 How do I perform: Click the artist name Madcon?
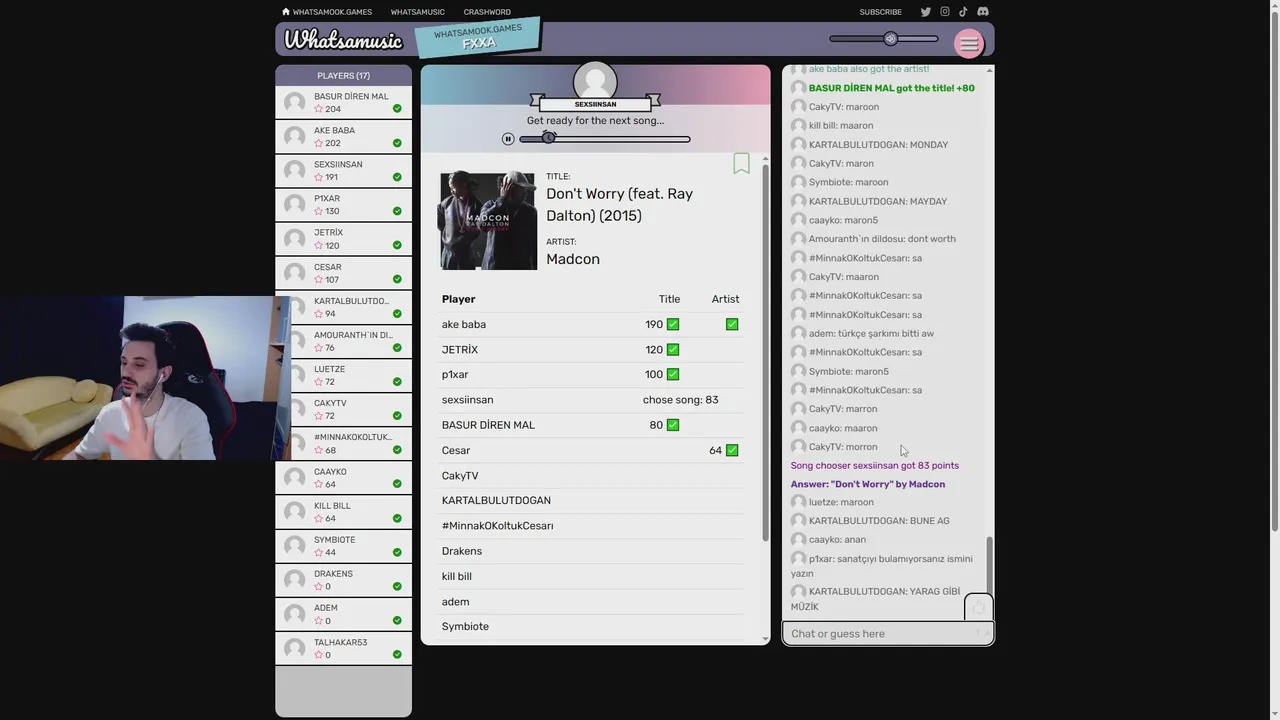pyautogui.click(x=573, y=259)
